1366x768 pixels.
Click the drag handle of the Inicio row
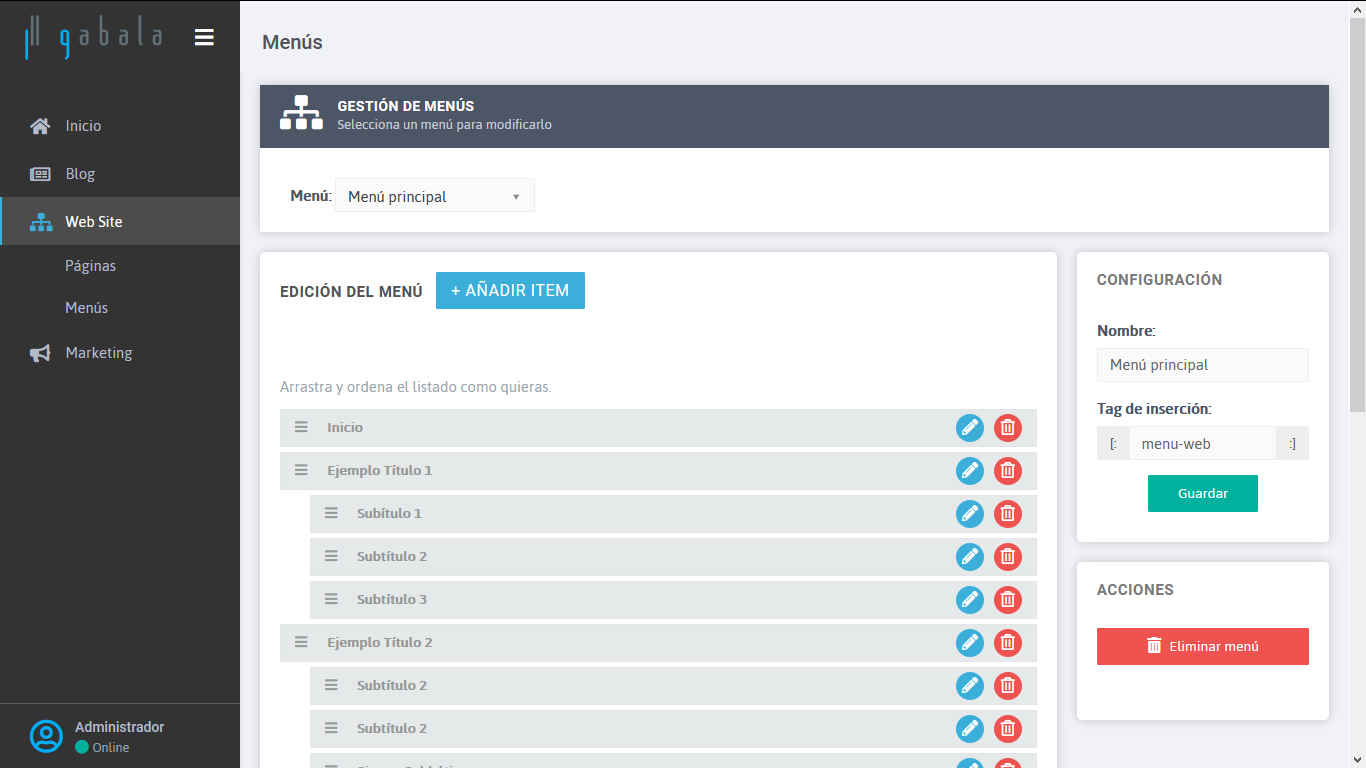click(301, 427)
